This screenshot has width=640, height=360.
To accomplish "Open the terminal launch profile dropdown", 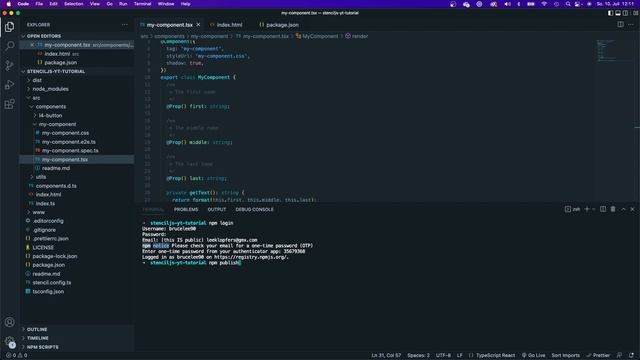I will (x=593, y=209).
